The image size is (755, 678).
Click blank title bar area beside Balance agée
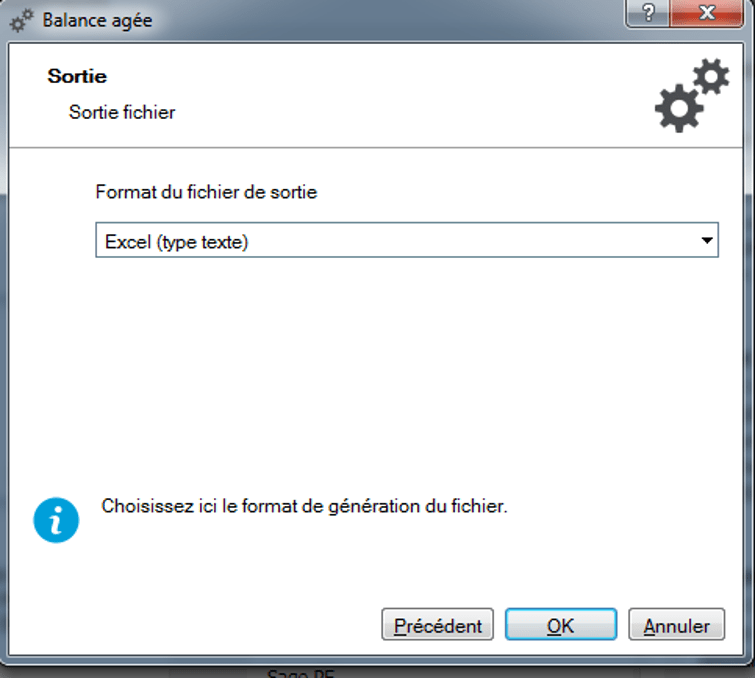[x=385, y=21]
